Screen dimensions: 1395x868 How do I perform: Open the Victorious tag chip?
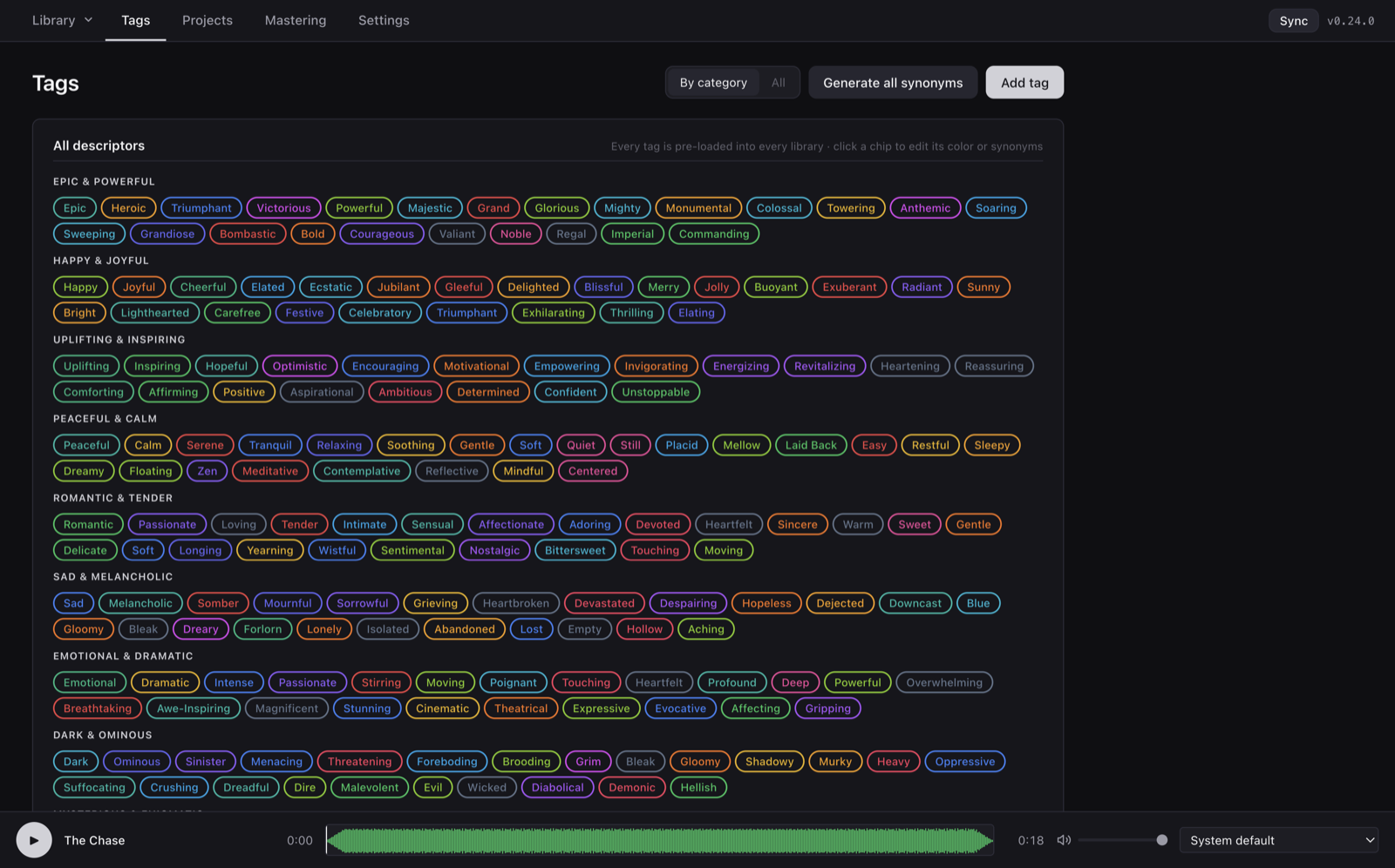283,208
